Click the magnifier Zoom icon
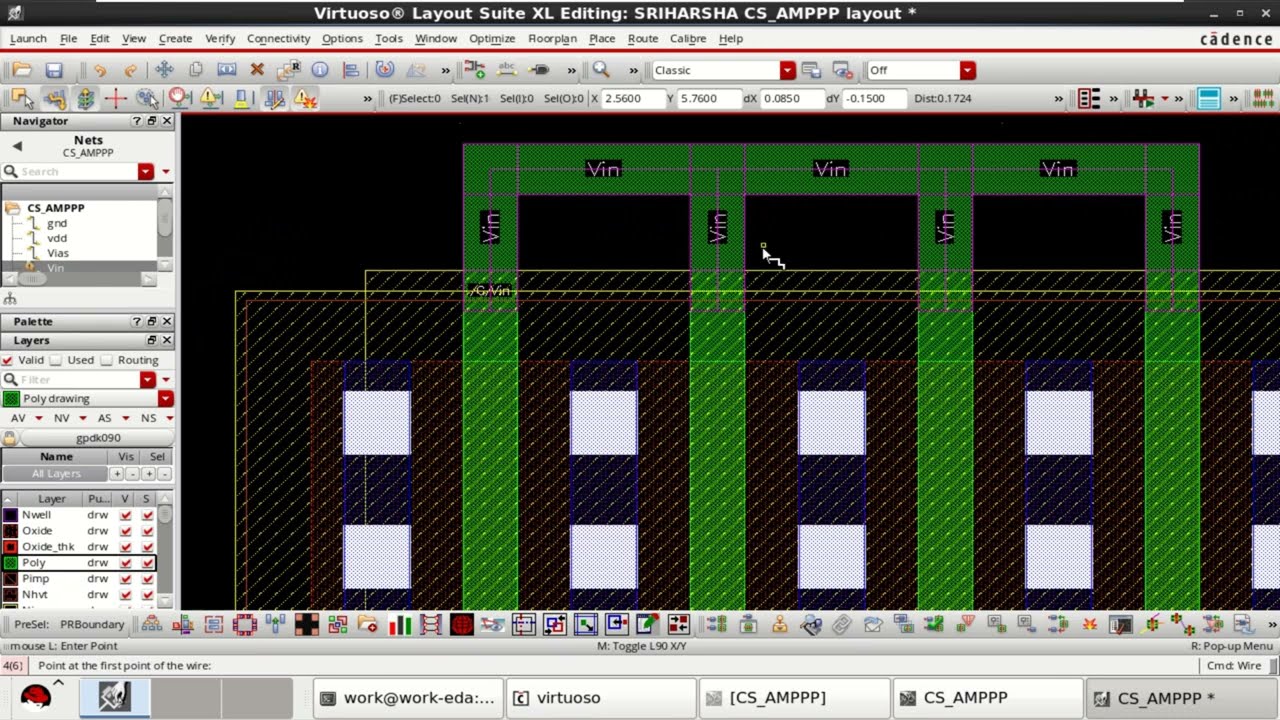This screenshot has width=1280, height=720. click(601, 70)
